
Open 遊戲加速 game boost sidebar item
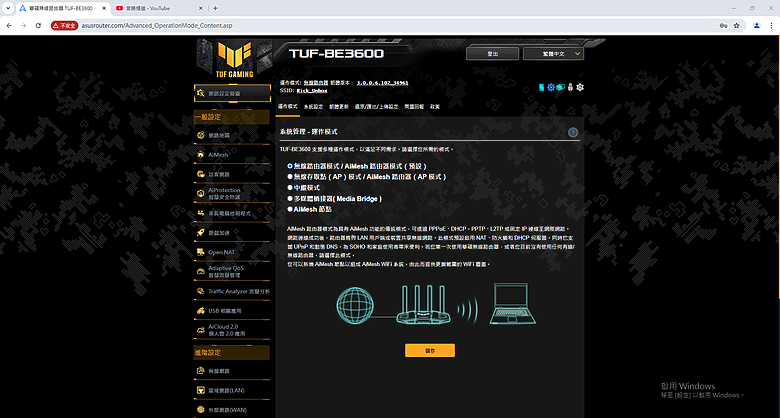(232, 232)
